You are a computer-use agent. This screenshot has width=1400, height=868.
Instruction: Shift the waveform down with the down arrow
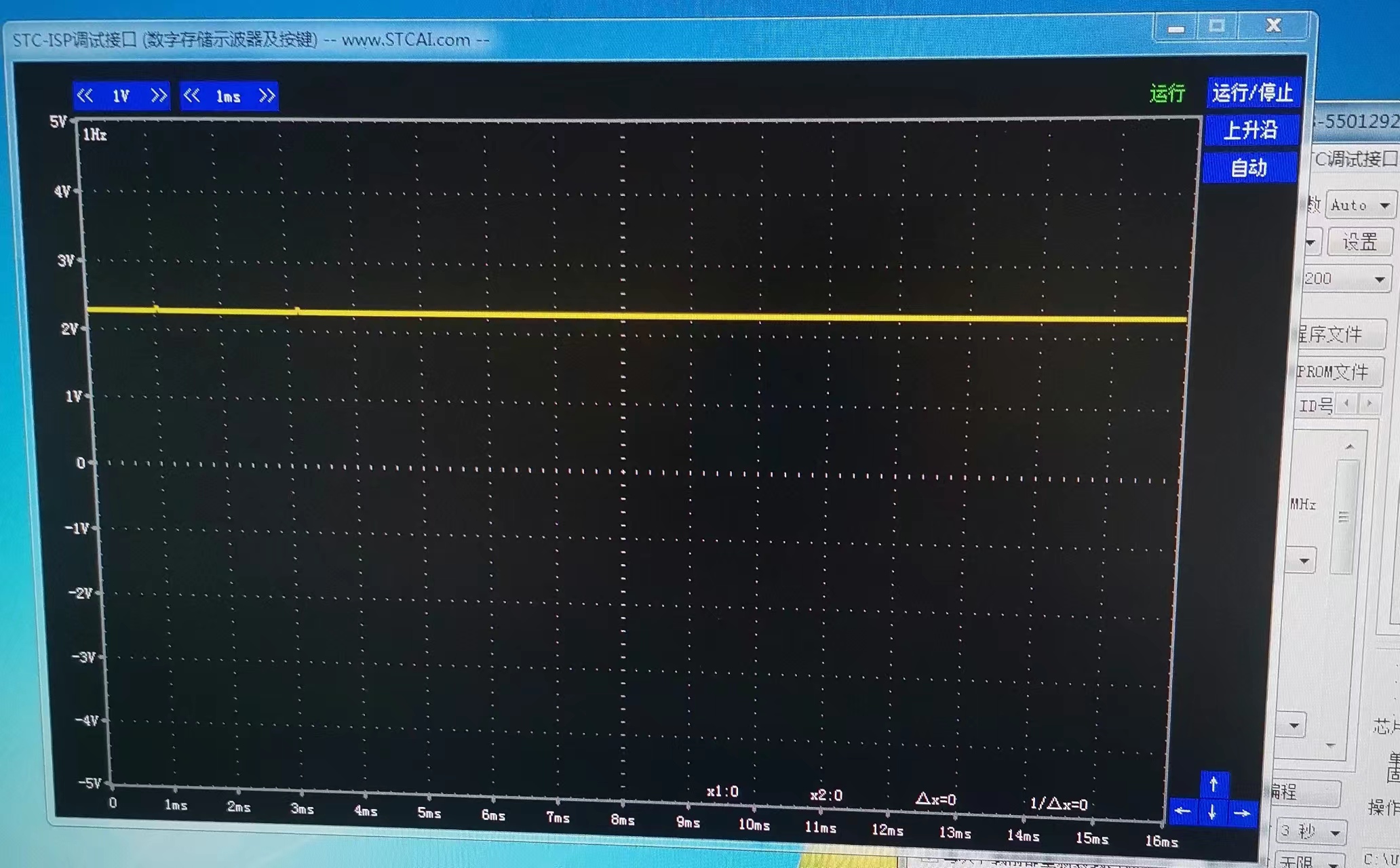tap(1212, 812)
